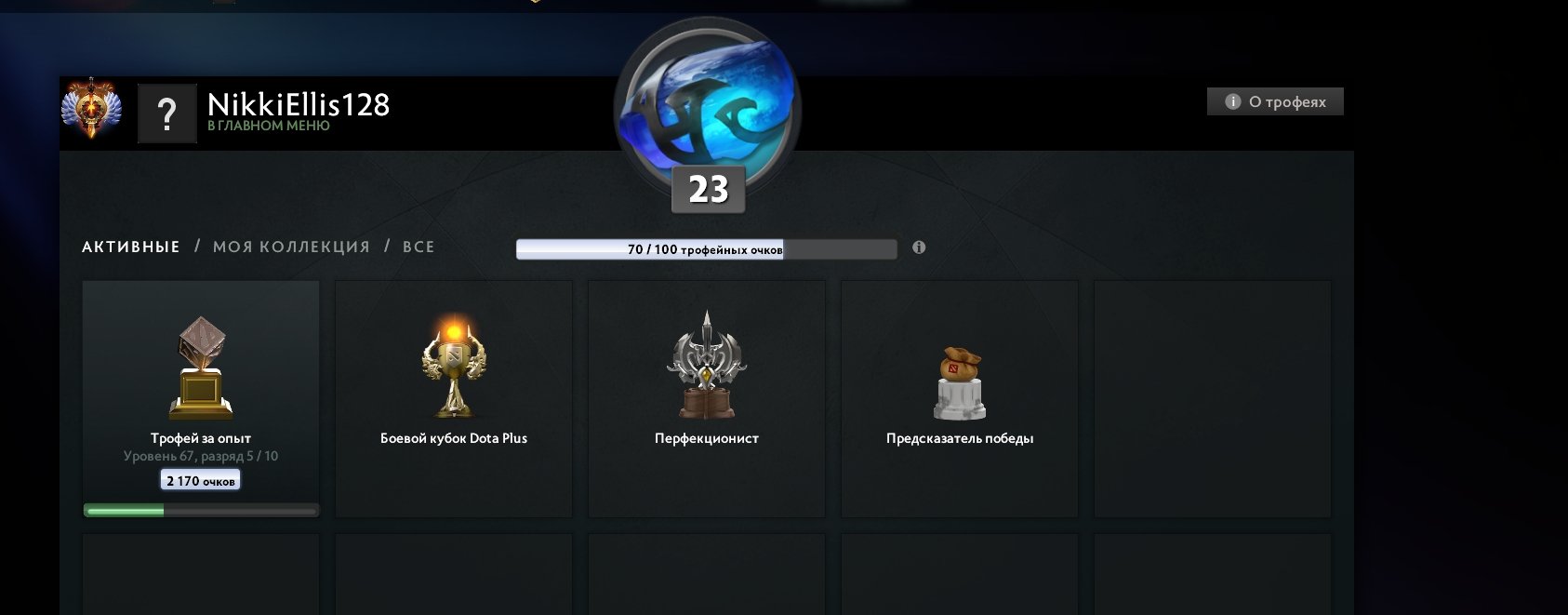1568x615 pixels.
Task: Click the empty fifth trophy slot
Action: pyautogui.click(x=1213, y=399)
